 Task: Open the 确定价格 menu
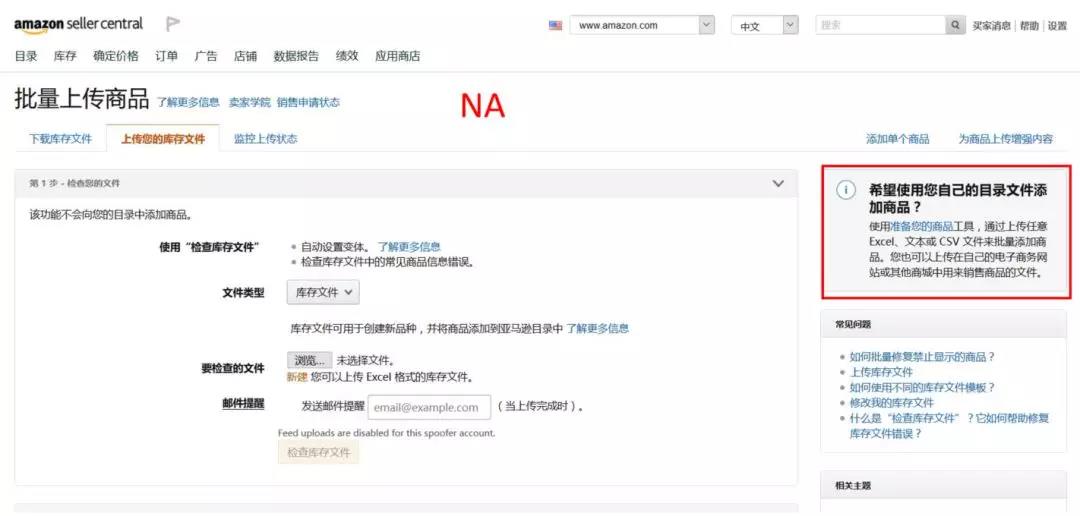point(116,56)
